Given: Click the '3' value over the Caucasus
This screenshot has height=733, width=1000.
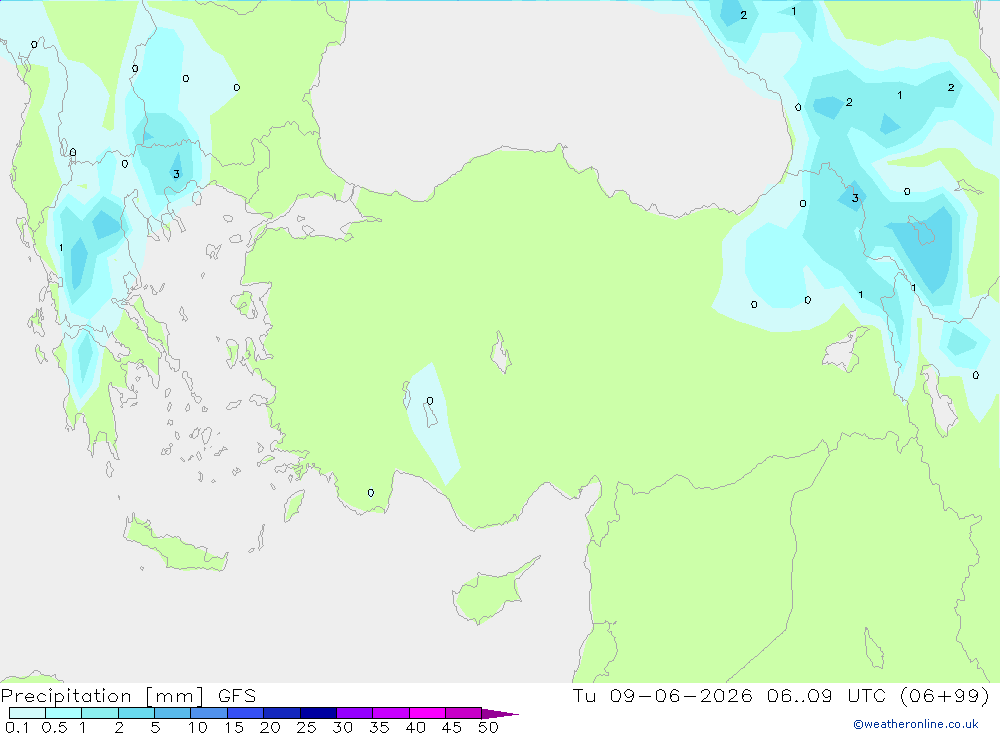Looking at the screenshot, I should tap(855, 198).
